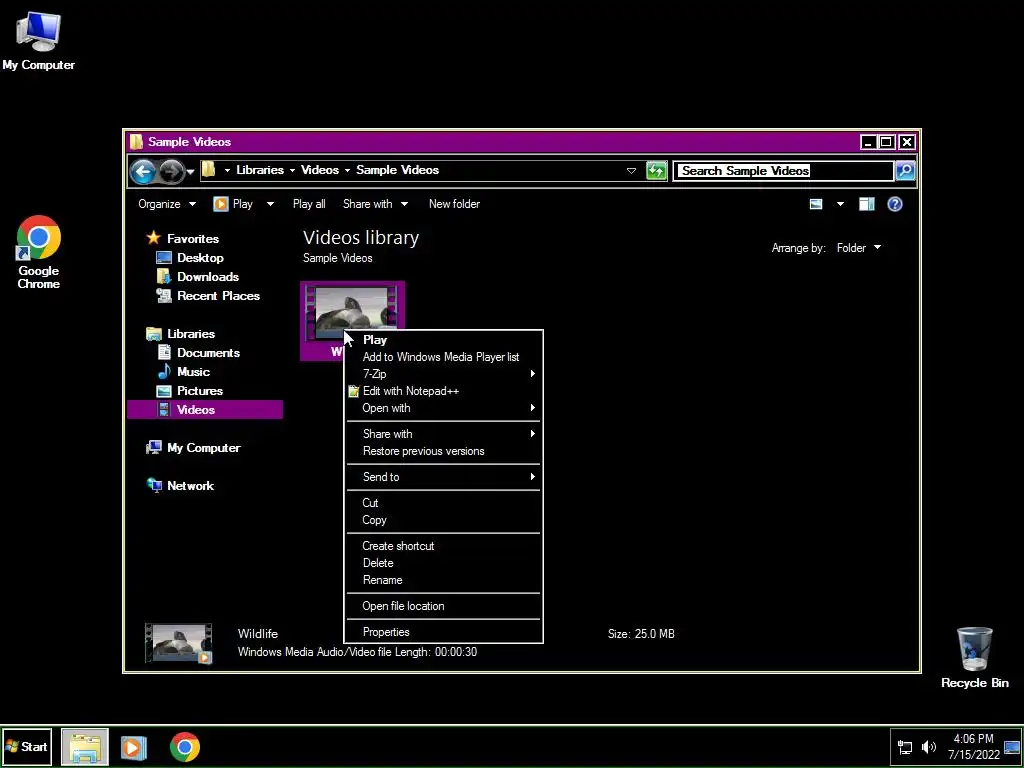Open the Open with submenu
This screenshot has width=1024, height=768.
click(x=443, y=408)
